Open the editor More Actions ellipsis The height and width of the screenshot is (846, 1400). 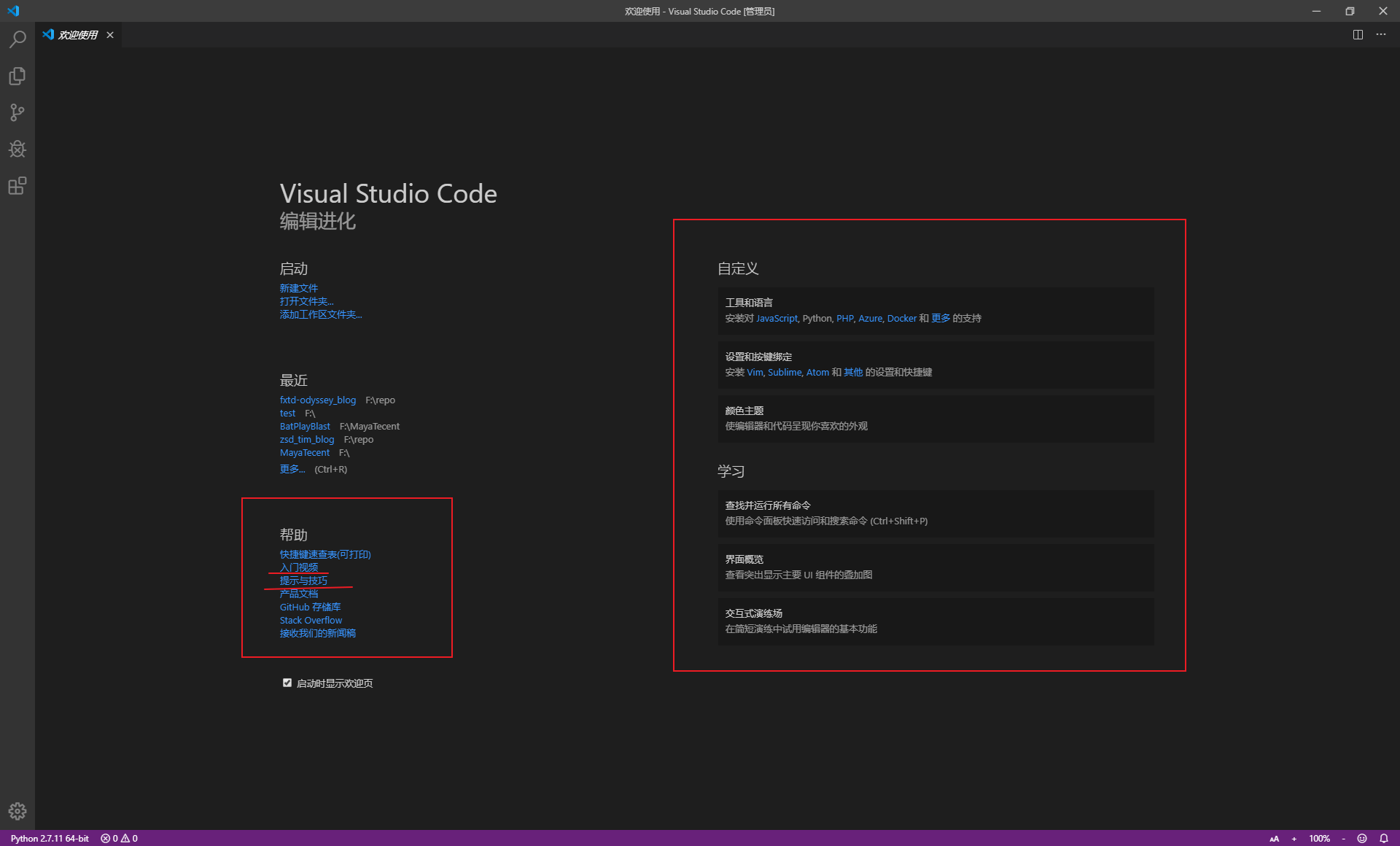1381,34
